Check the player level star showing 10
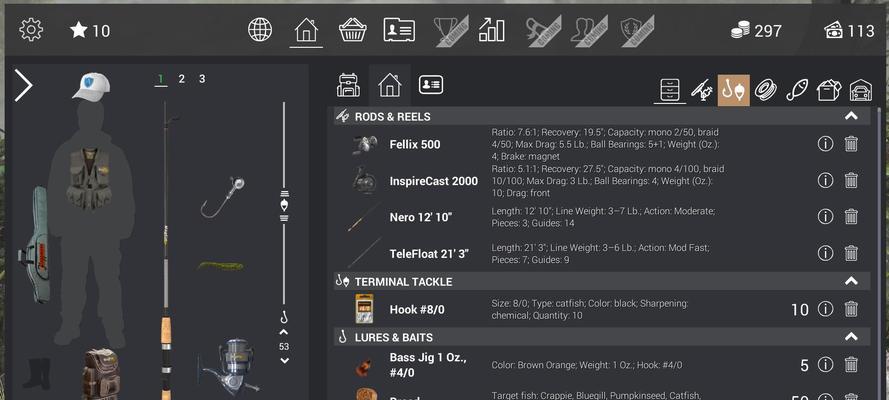The height and width of the screenshot is (400, 889). [x=90, y=31]
